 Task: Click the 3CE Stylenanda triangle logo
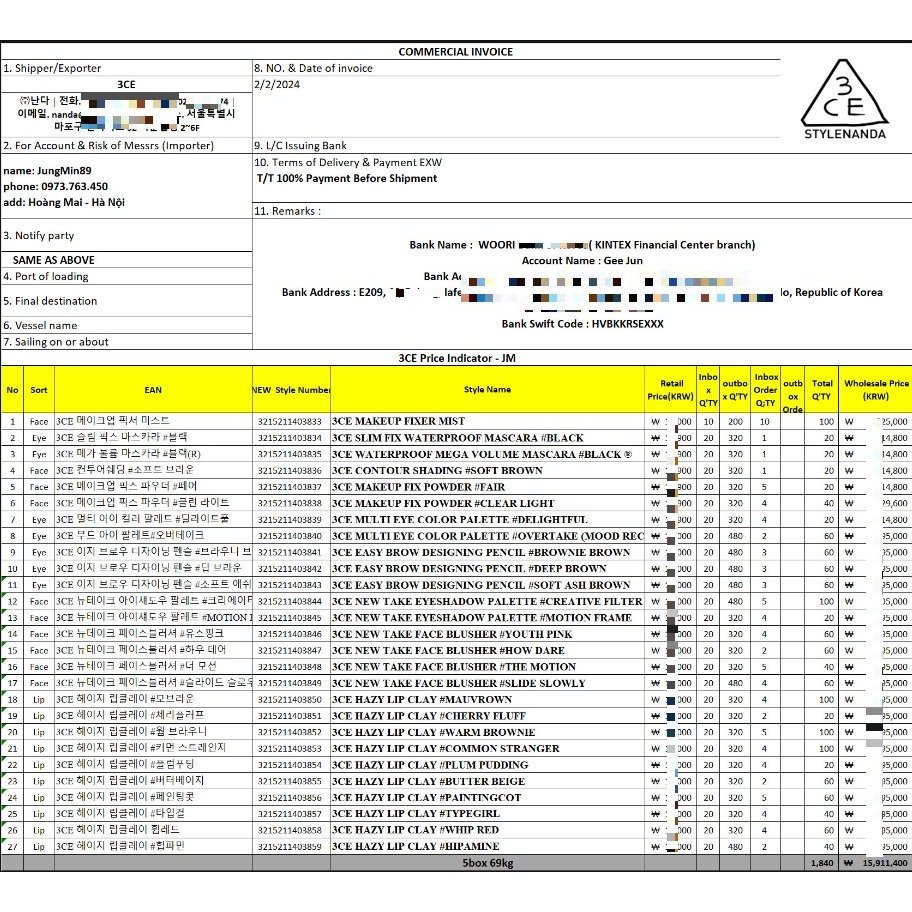tap(845, 99)
